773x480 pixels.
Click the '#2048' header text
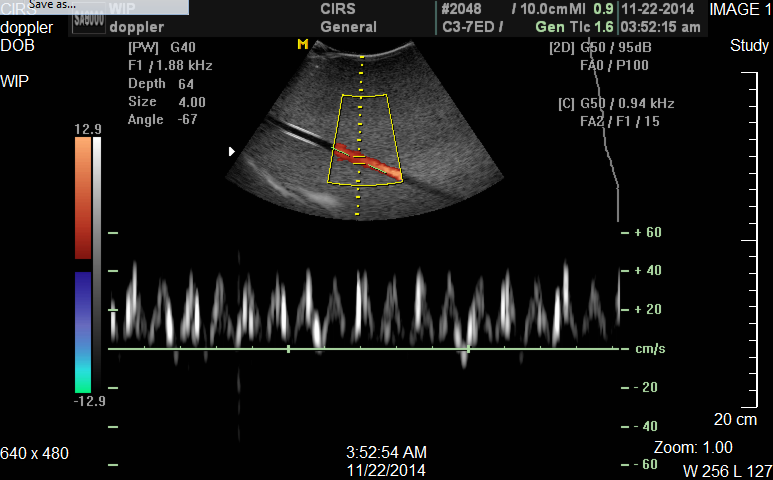(460, 9)
